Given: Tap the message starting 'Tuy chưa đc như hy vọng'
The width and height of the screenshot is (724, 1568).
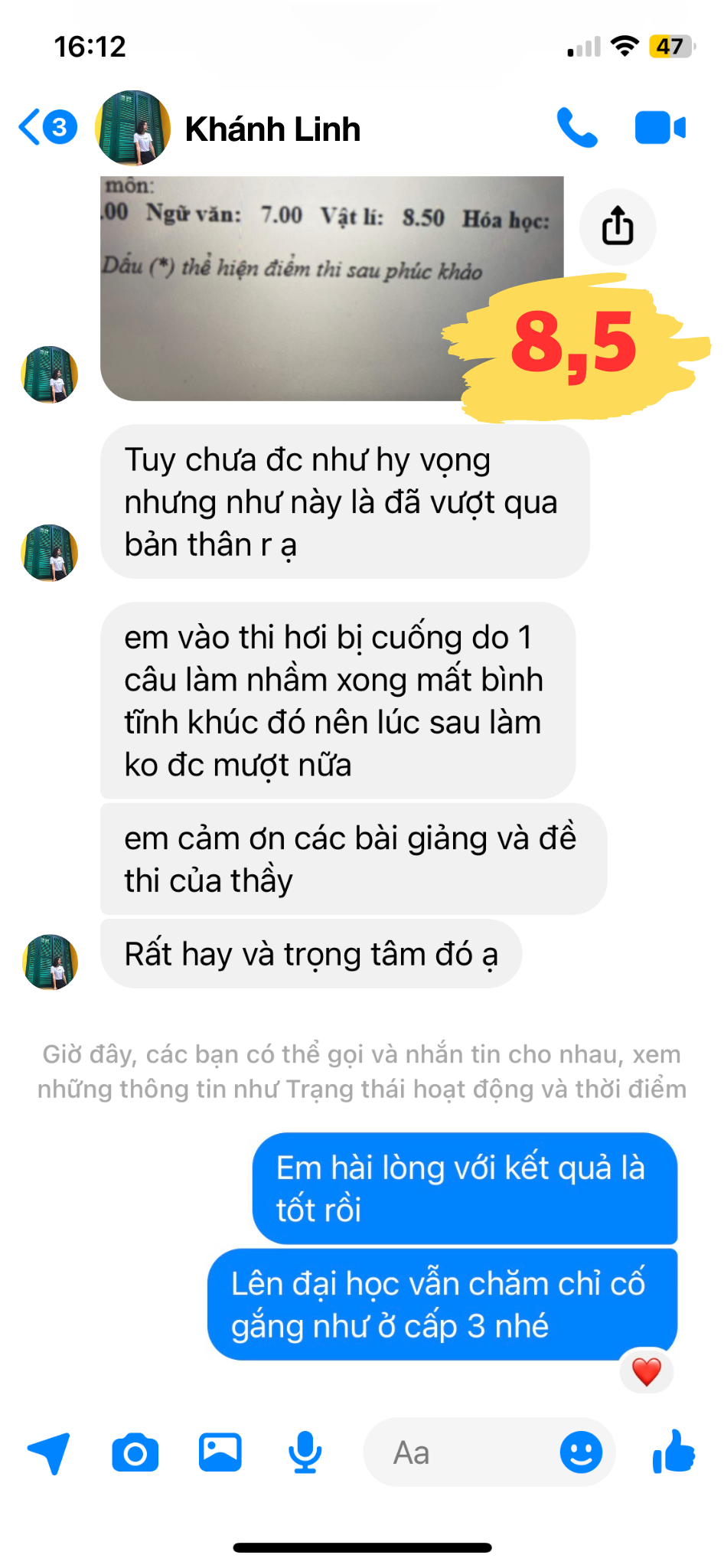Looking at the screenshot, I should click(x=345, y=501).
